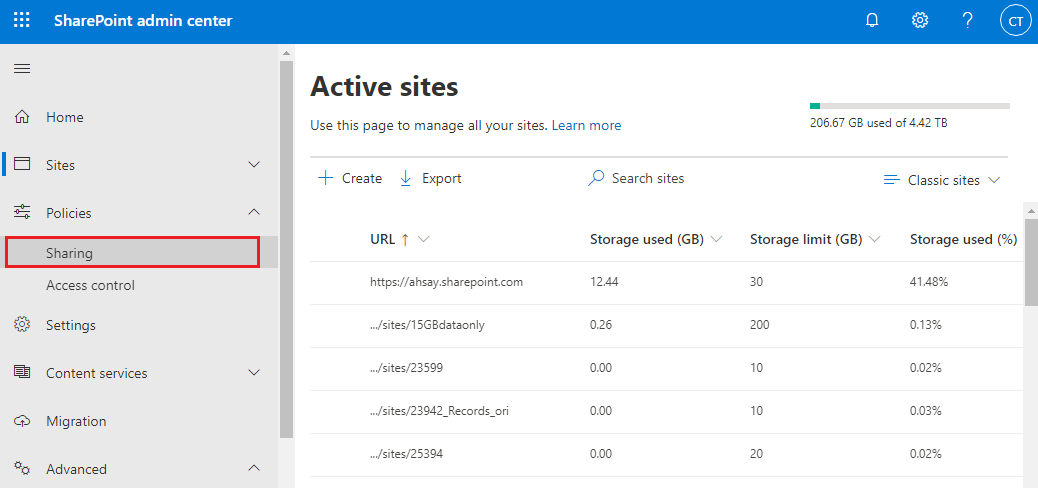Click the Home icon in sidebar

click(22, 117)
